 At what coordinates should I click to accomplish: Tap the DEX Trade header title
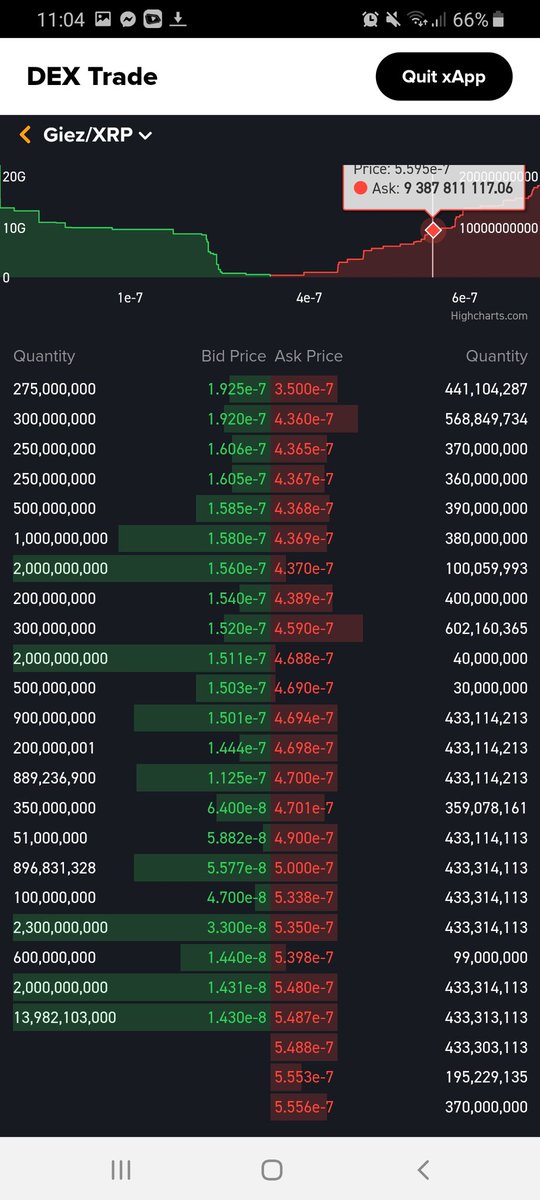(x=92, y=76)
